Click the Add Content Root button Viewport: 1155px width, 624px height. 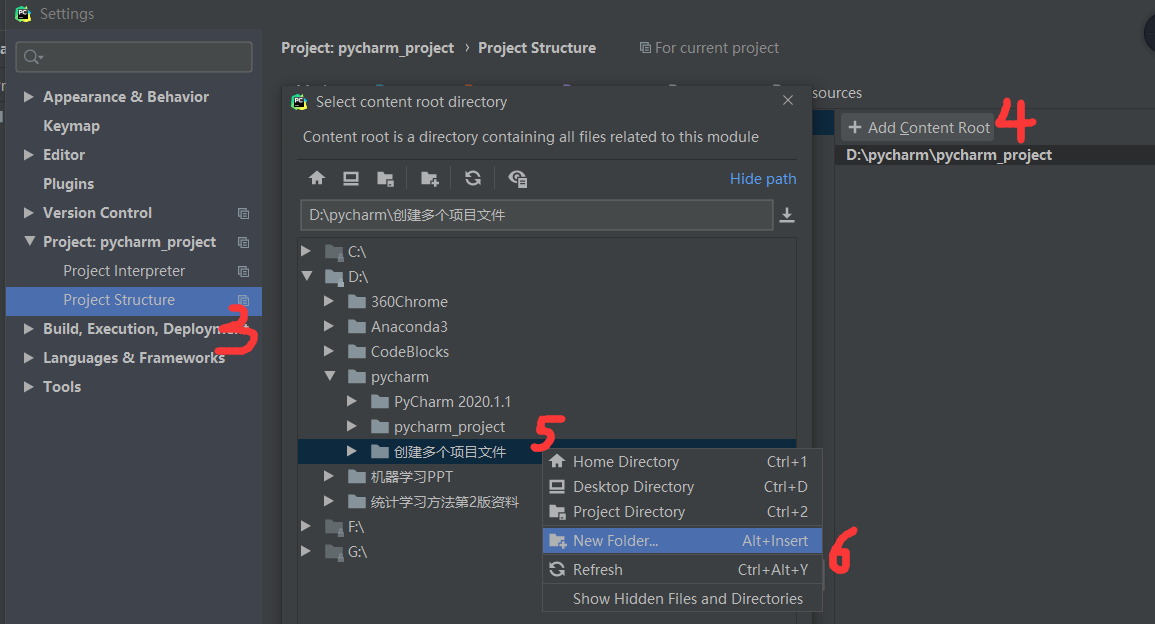pyautogui.click(x=919, y=128)
